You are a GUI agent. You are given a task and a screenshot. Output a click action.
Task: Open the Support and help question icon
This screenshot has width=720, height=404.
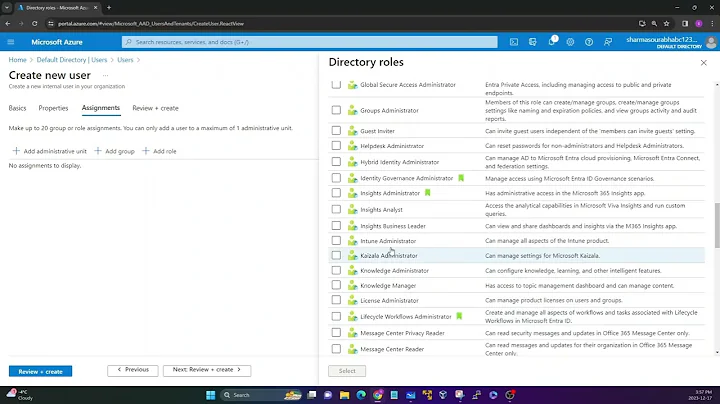589,42
